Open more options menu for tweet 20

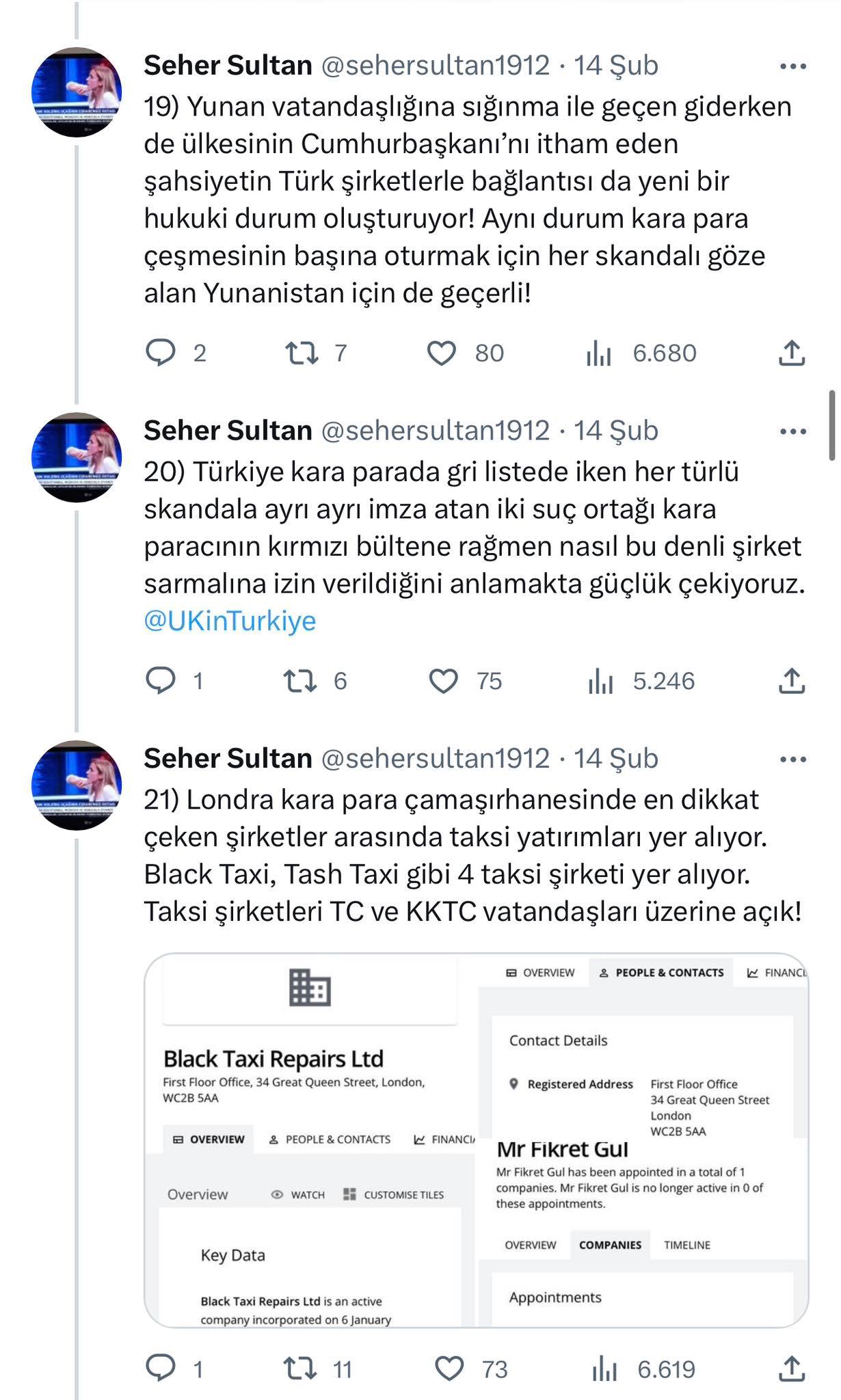click(793, 431)
